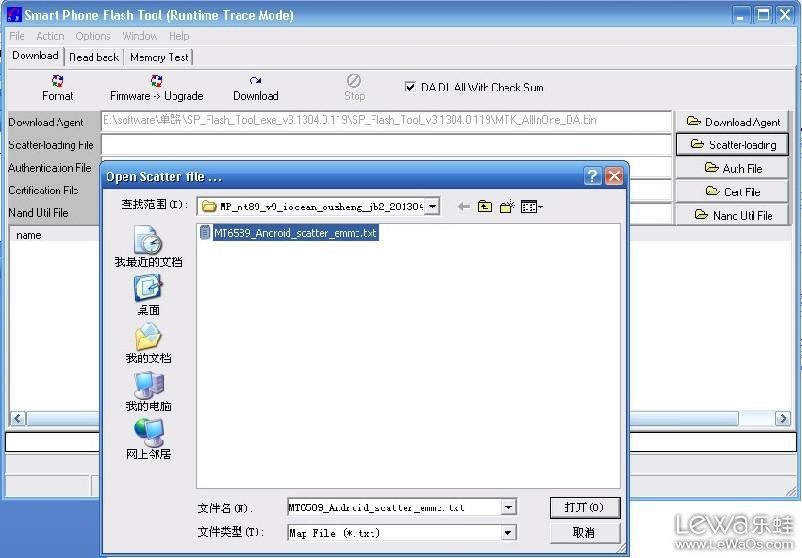
Task: Create a new folder in the dialog
Action: pos(507,207)
